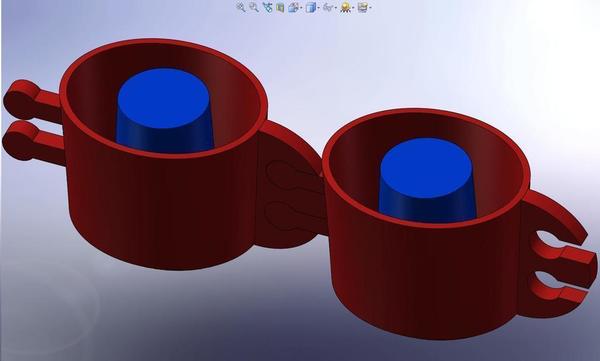Toggle the Section View tool

[280, 7]
